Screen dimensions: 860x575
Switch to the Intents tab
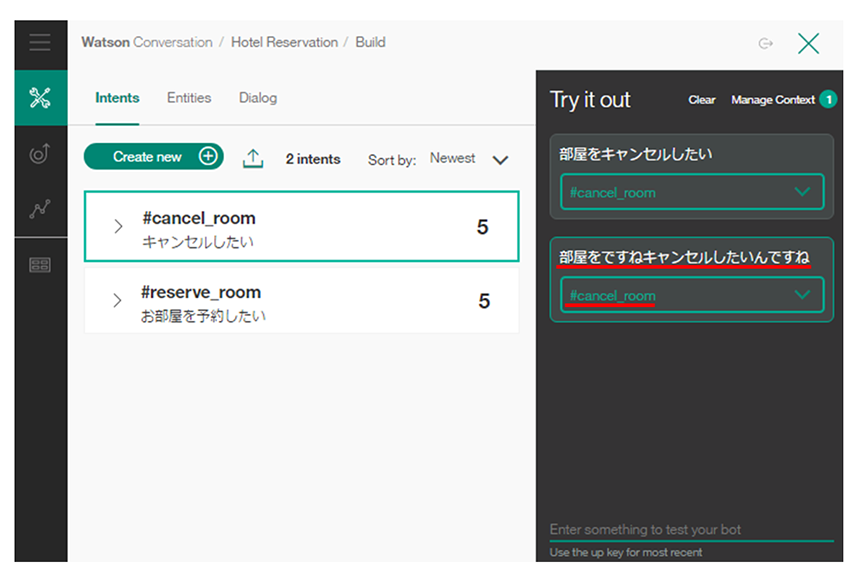[117, 98]
